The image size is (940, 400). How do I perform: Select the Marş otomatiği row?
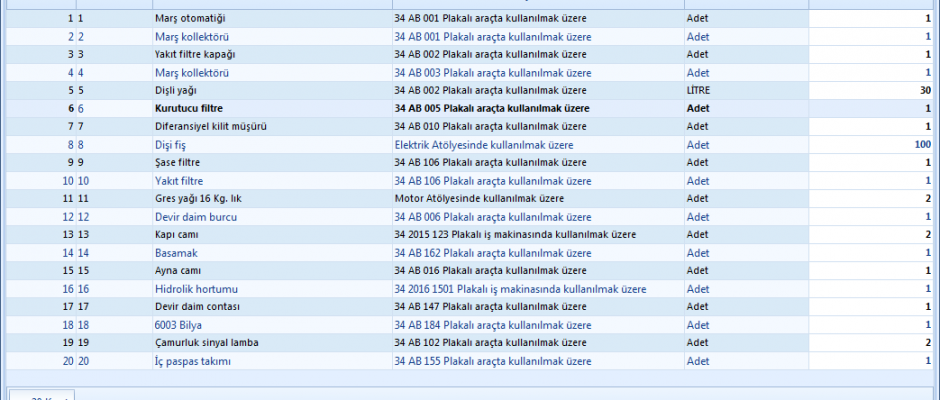(191, 19)
